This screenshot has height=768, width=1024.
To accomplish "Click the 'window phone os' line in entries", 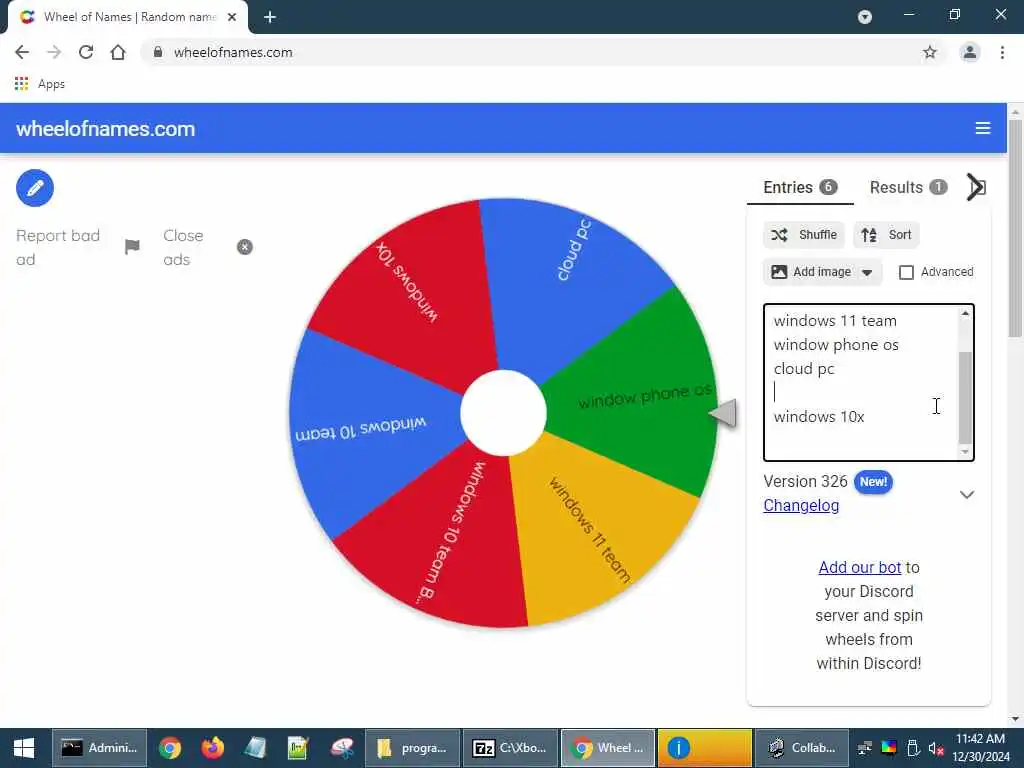I will tap(836, 345).
